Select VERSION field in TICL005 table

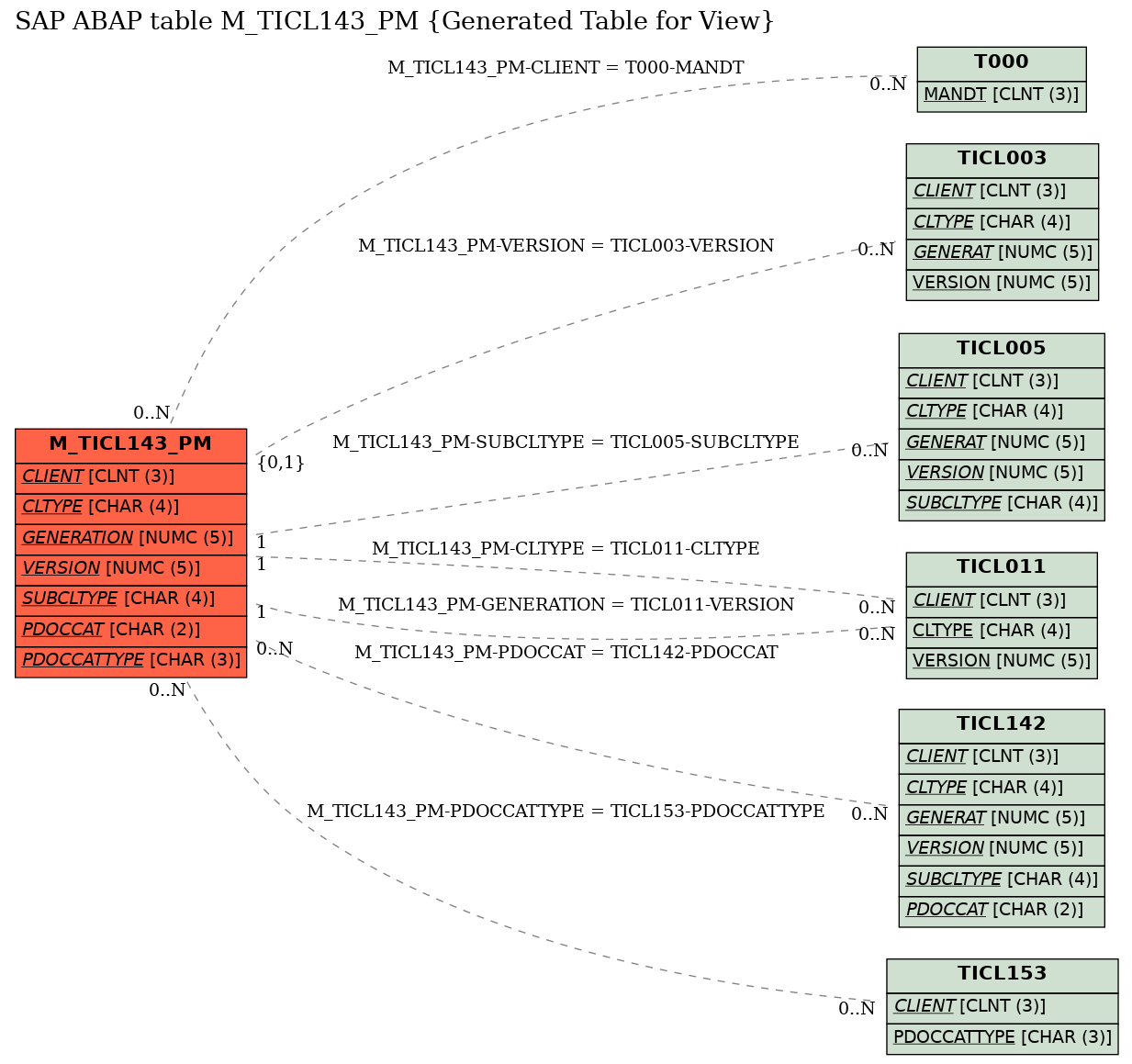[x=1002, y=473]
